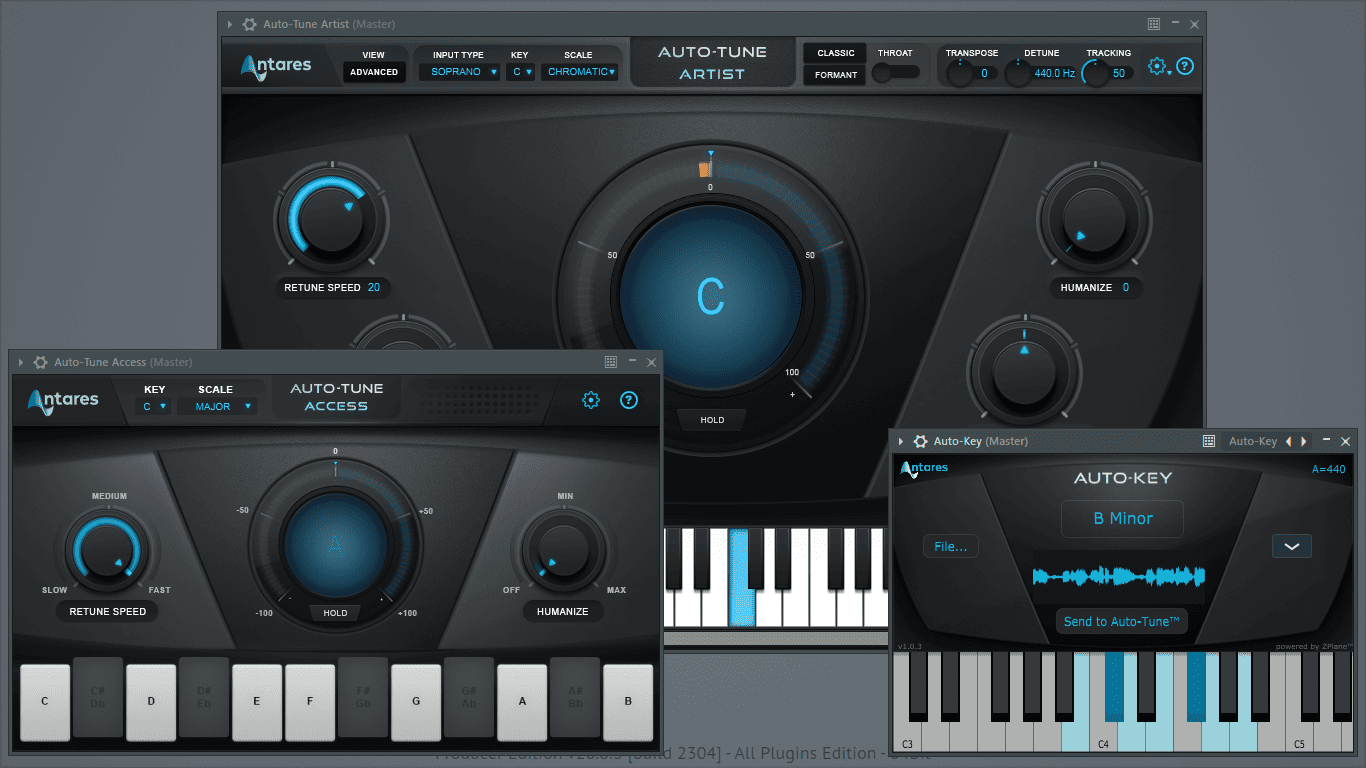Click Tracking value 50 field
The width and height of the screenshot is (1366, 768).
point(1119,73)
